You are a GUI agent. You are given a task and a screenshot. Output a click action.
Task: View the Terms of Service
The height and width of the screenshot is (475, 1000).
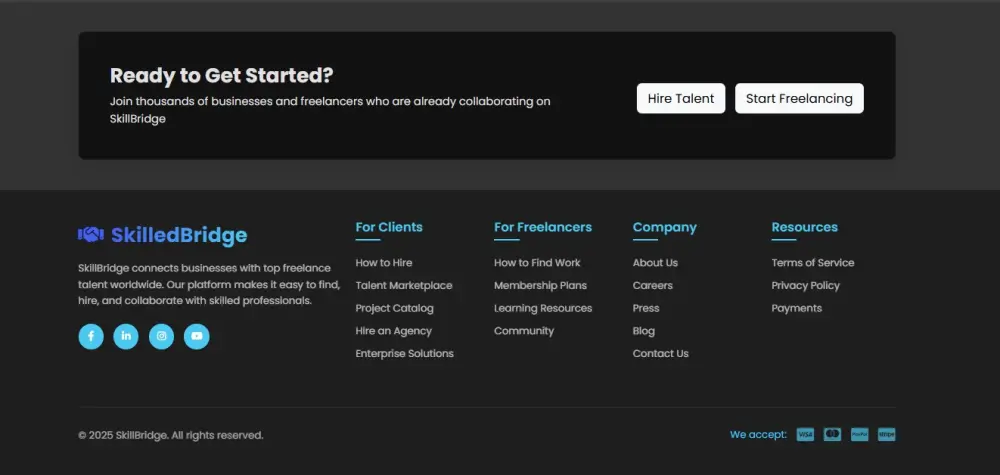813,263
